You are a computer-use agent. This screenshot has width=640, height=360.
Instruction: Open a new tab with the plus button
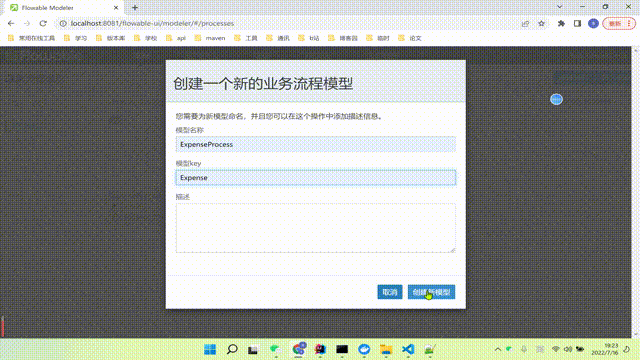pos(135,7)
